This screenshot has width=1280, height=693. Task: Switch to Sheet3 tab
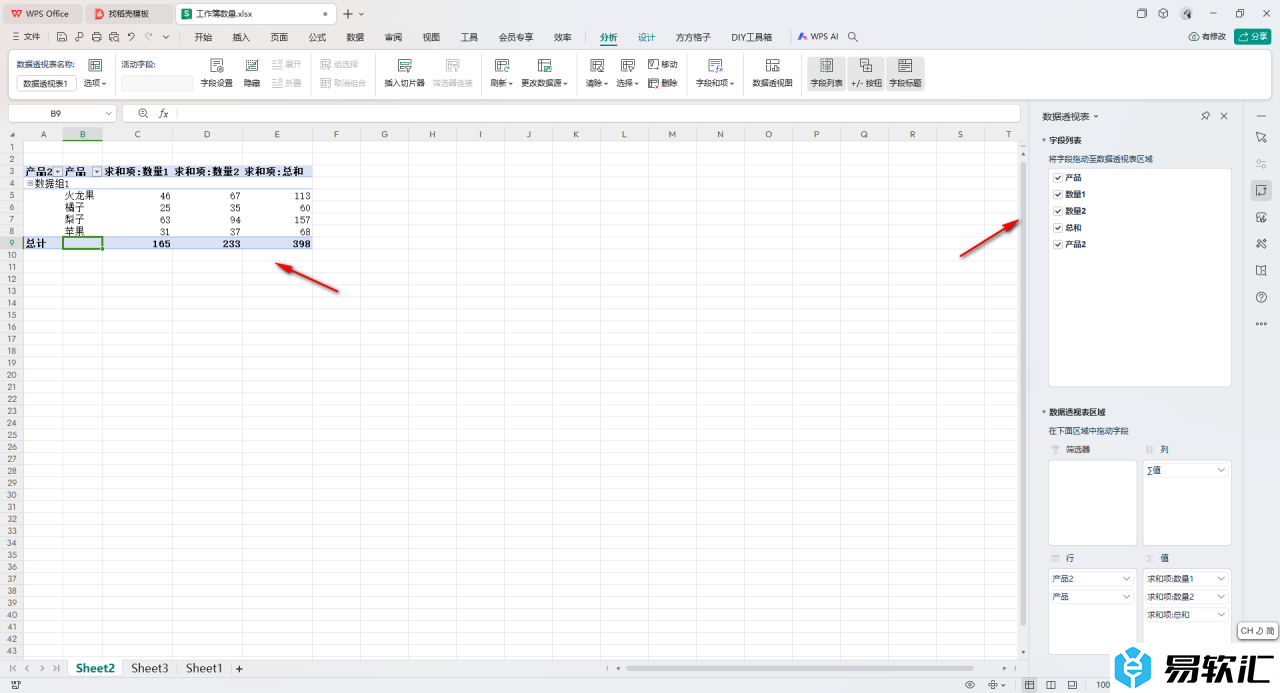(x=150, y=668)
